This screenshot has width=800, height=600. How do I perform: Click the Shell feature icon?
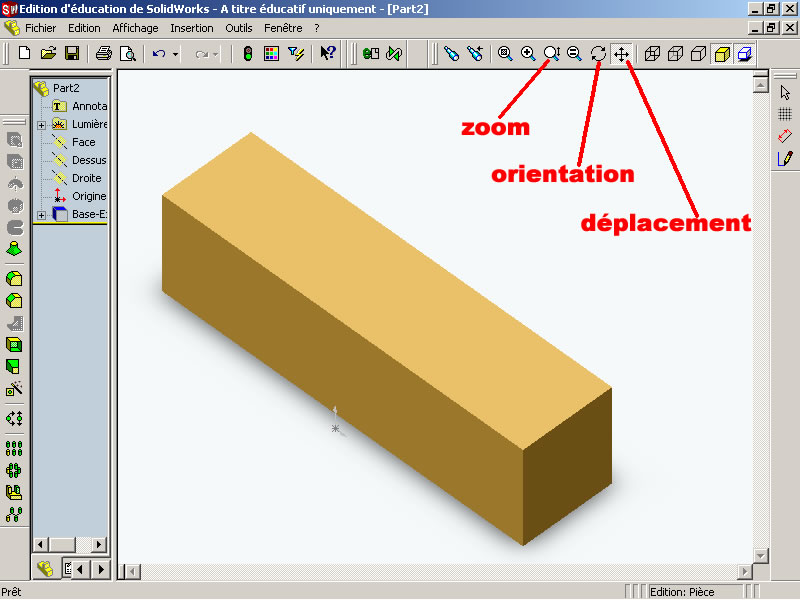[x=14, y=345]
